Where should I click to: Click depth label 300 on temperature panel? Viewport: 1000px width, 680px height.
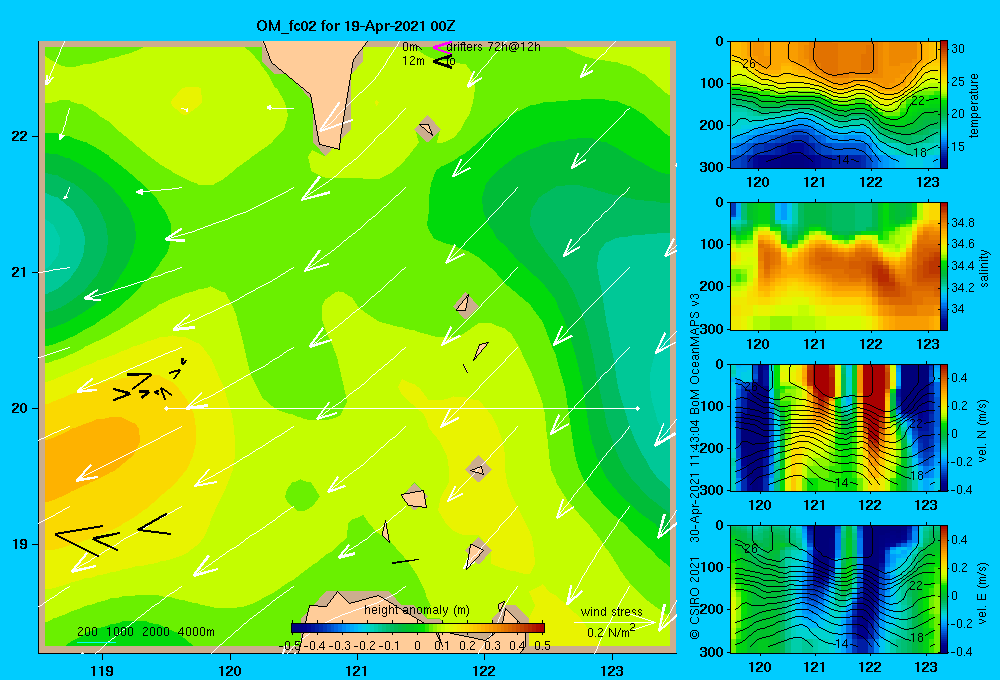pyautogui.click(x=712, y=167)
